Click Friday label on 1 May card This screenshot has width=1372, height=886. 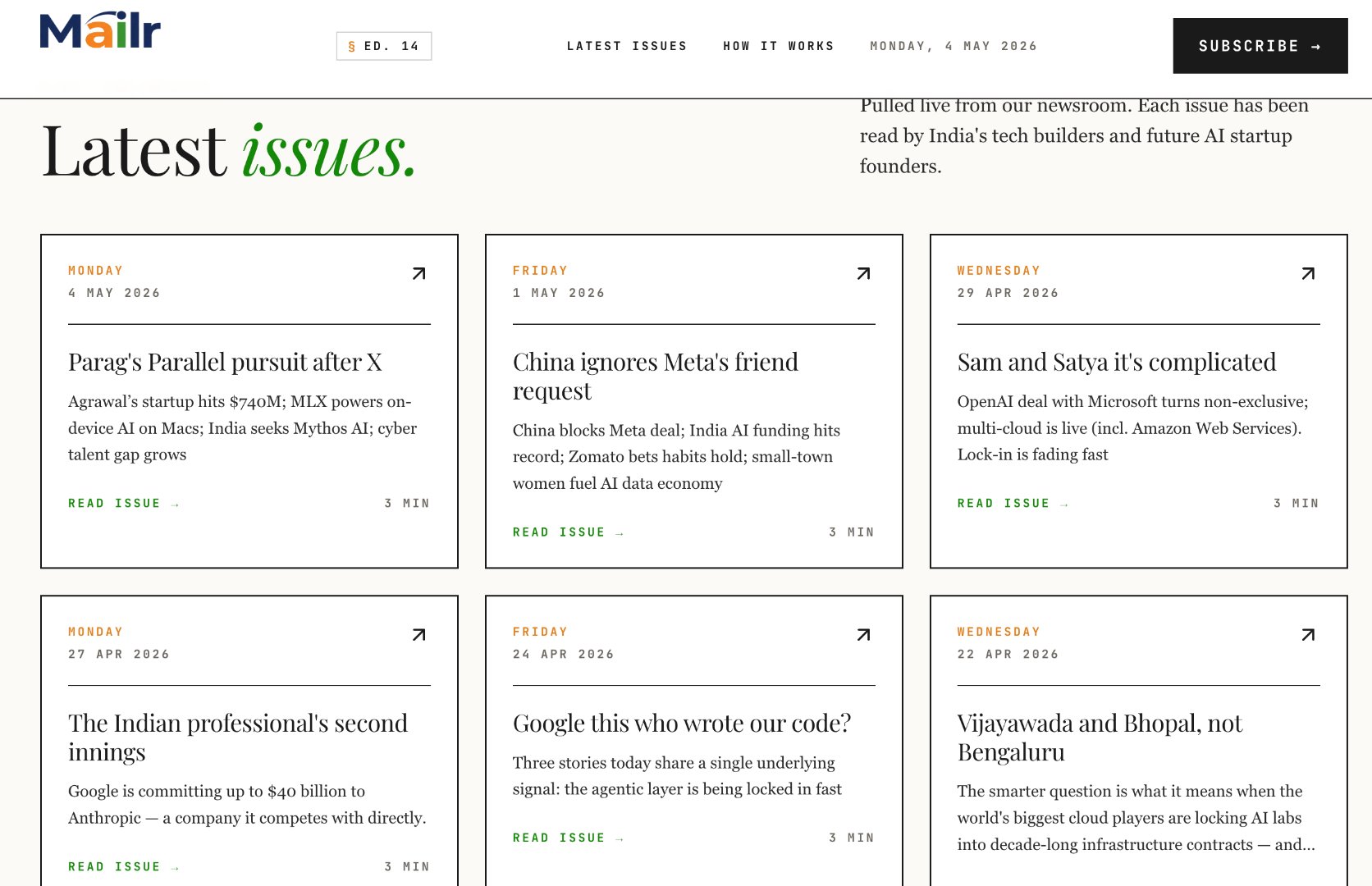[540, 270]
